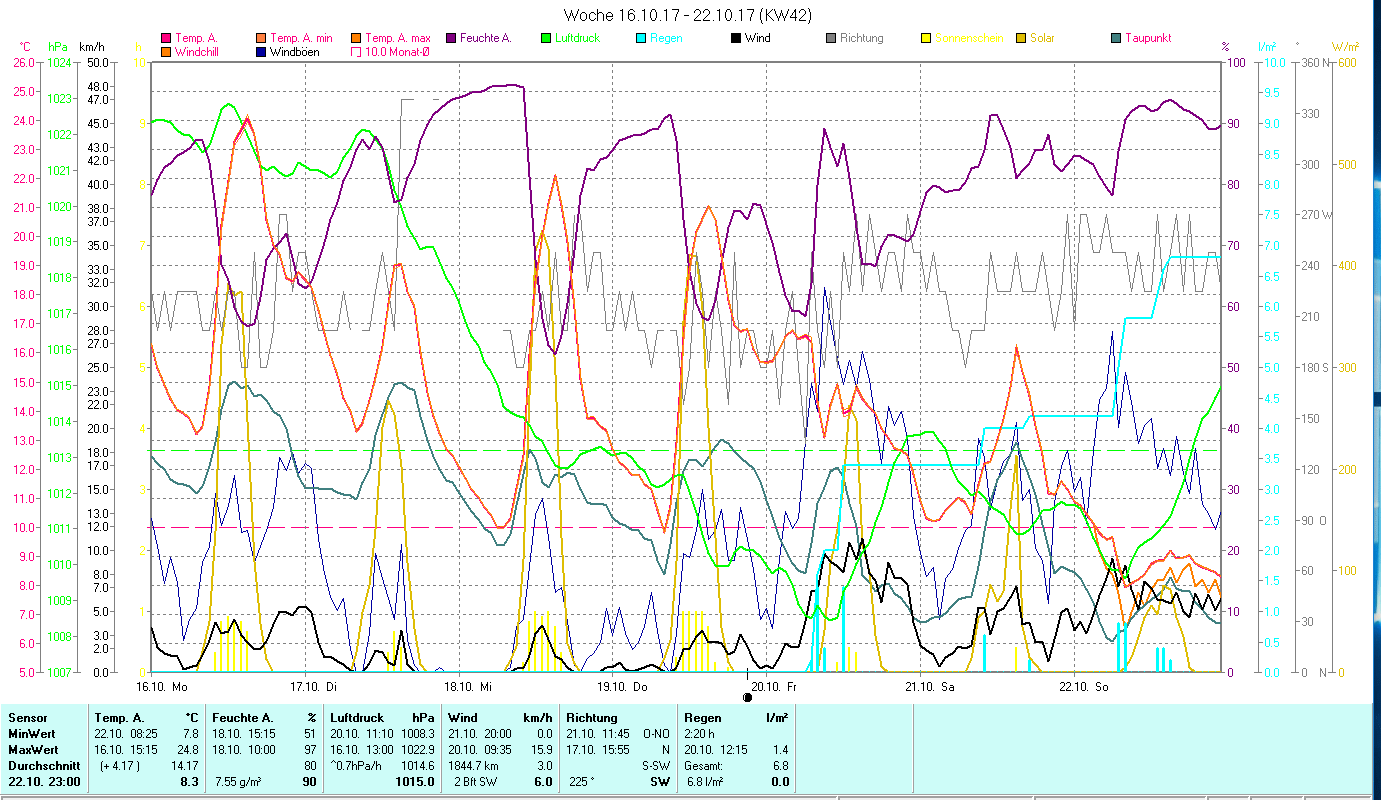The height and width of the screenshot is (800, 1381).
Task: Click the 'Taupunkt' legend label
Action: point(1148,39)
